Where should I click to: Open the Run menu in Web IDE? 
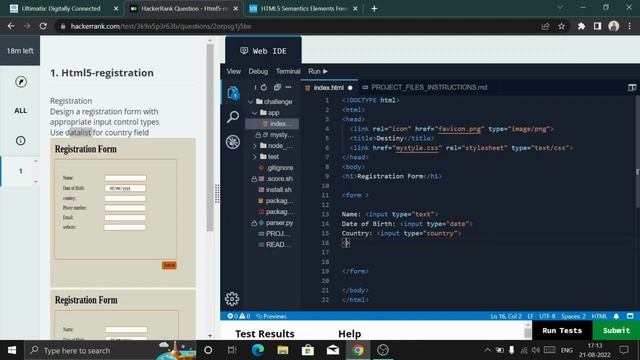click(x=318, y=71)
